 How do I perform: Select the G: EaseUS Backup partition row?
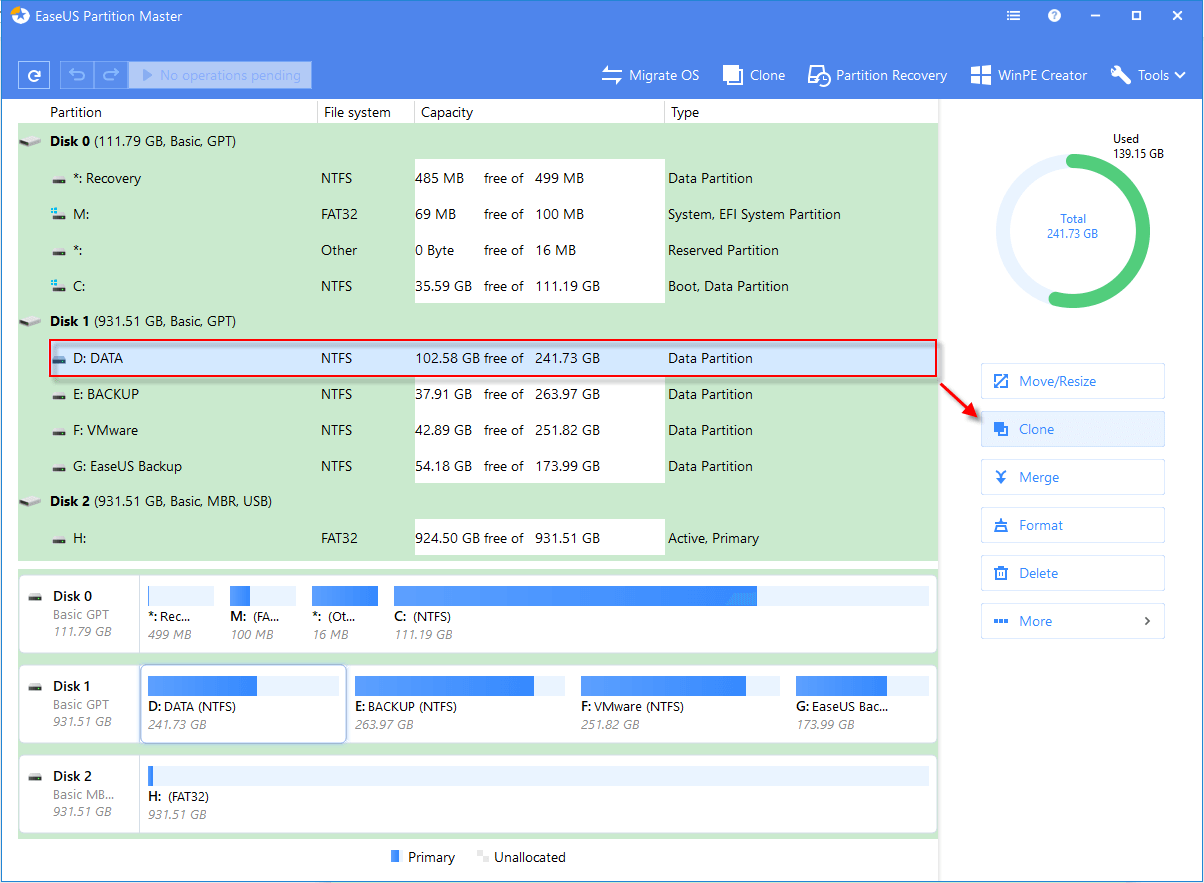[x=478, y=466]
